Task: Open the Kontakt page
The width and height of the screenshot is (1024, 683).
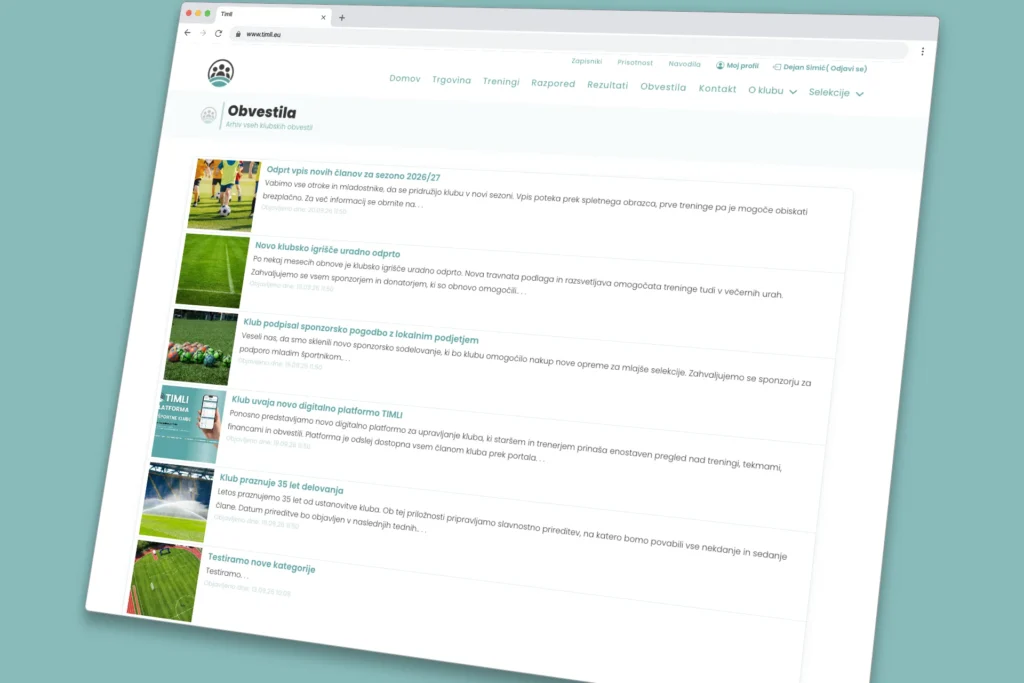Action: point(717,89)
